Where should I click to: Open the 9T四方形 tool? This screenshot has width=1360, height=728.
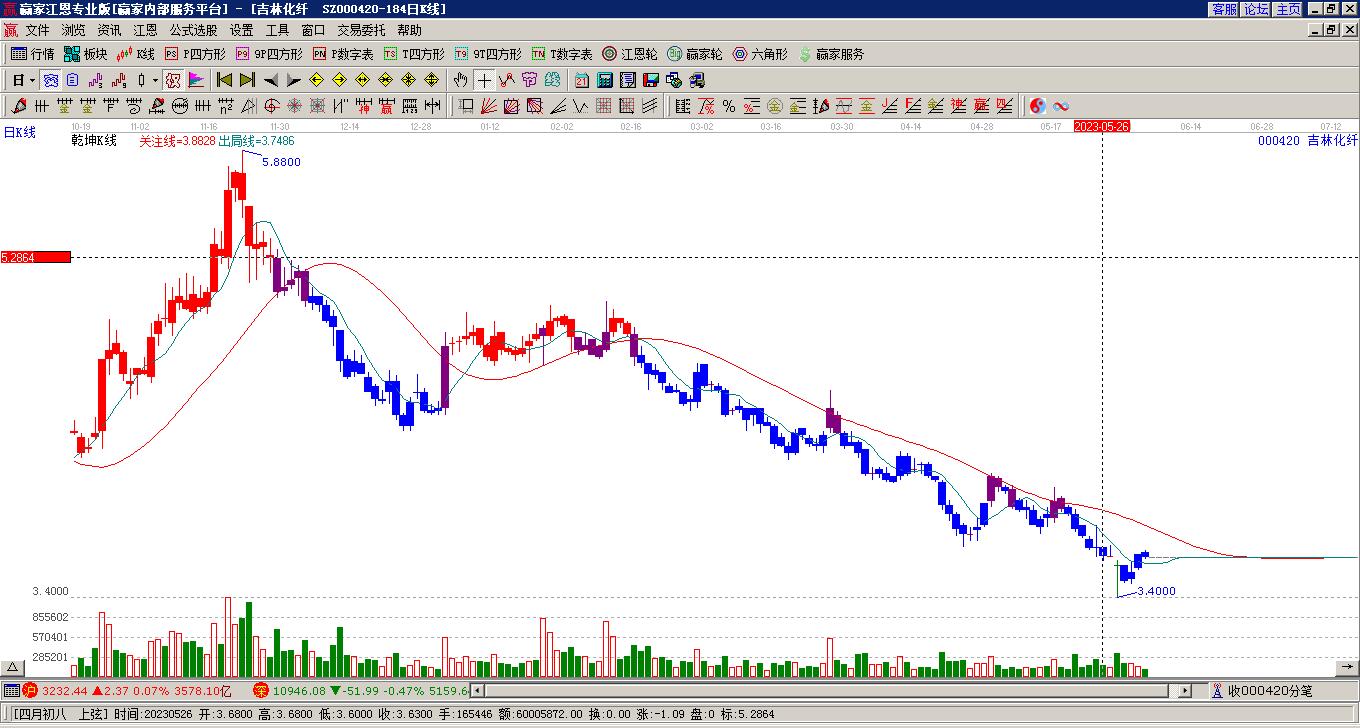pos(487,54)
